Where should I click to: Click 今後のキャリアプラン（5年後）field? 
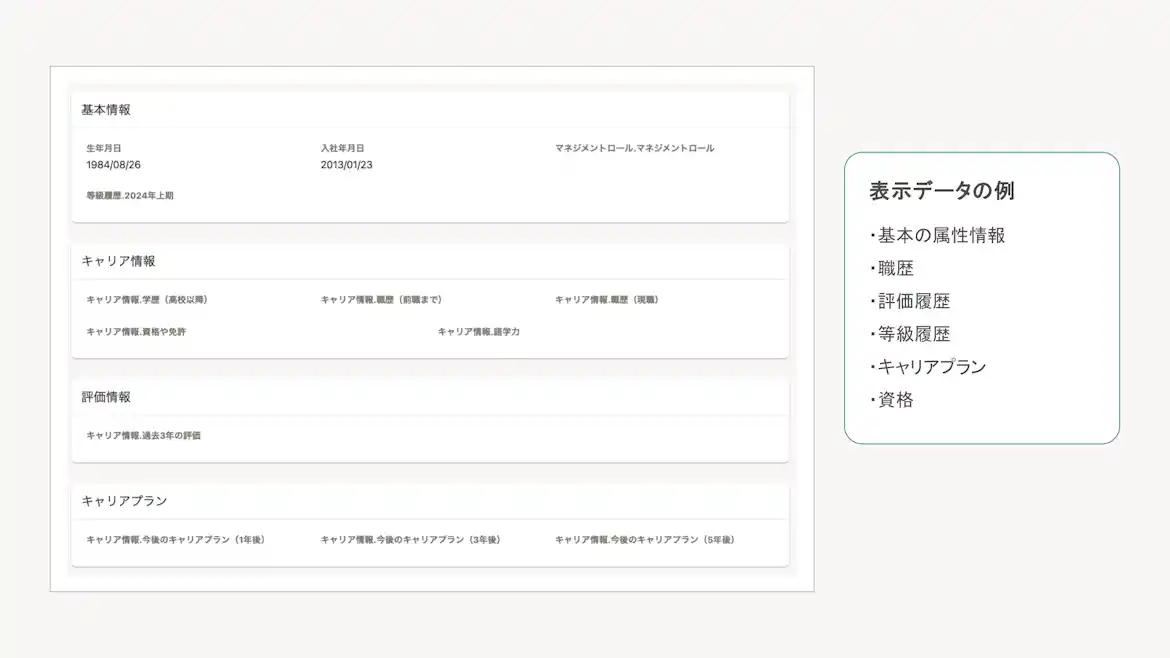pos(644,538)
